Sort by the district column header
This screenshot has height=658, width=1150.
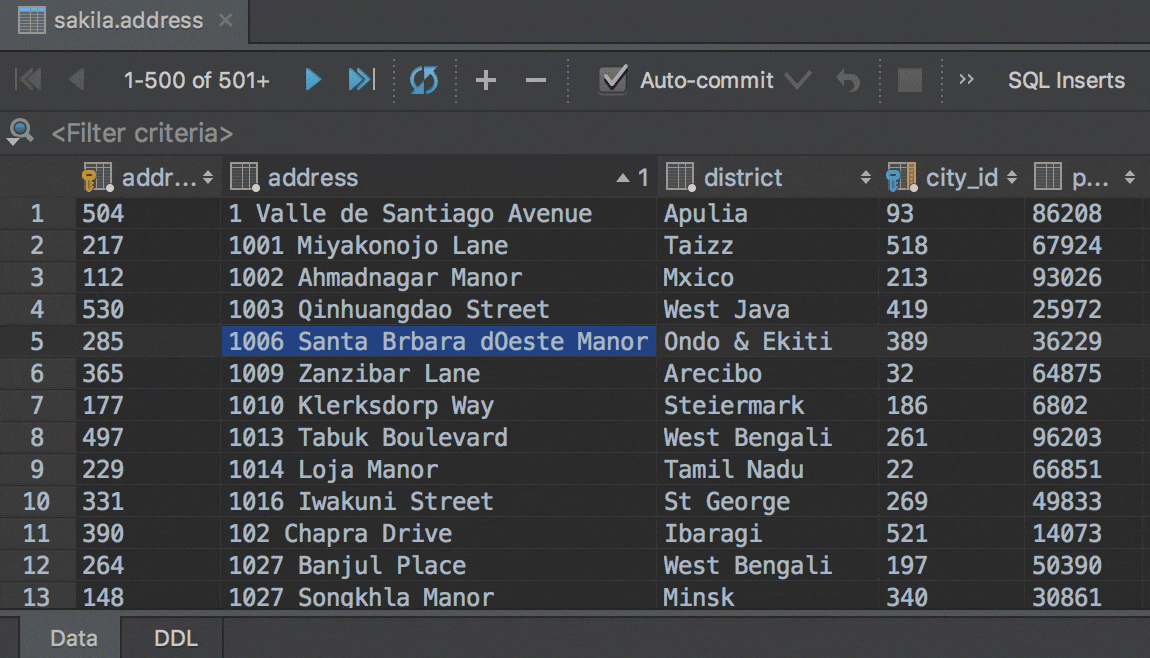point(767,177)
